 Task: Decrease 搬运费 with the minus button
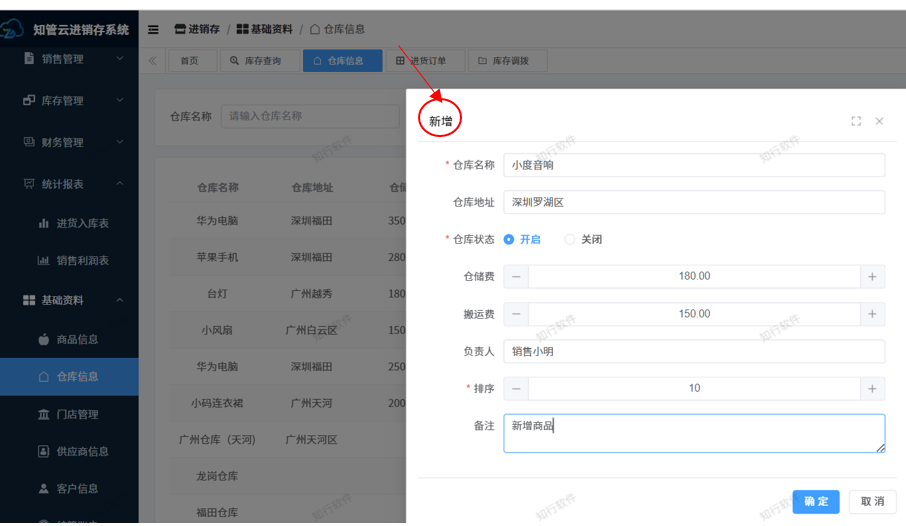[516, 314]
